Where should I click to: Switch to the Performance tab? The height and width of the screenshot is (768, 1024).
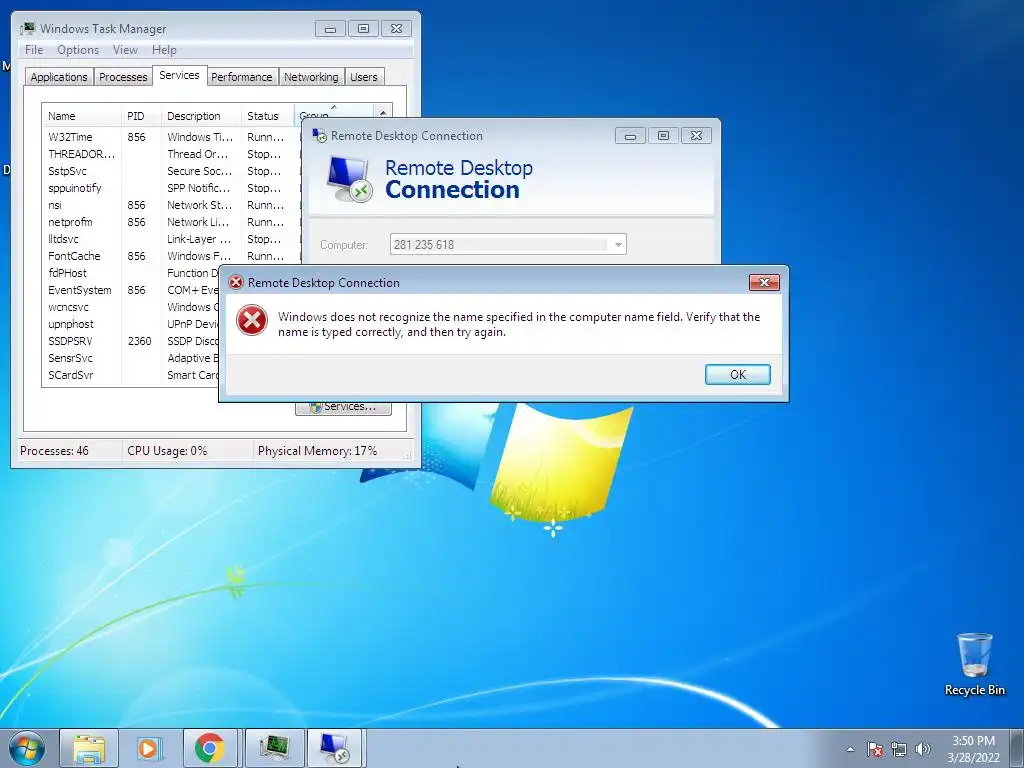pyautogui.click(x=242, y=77)
